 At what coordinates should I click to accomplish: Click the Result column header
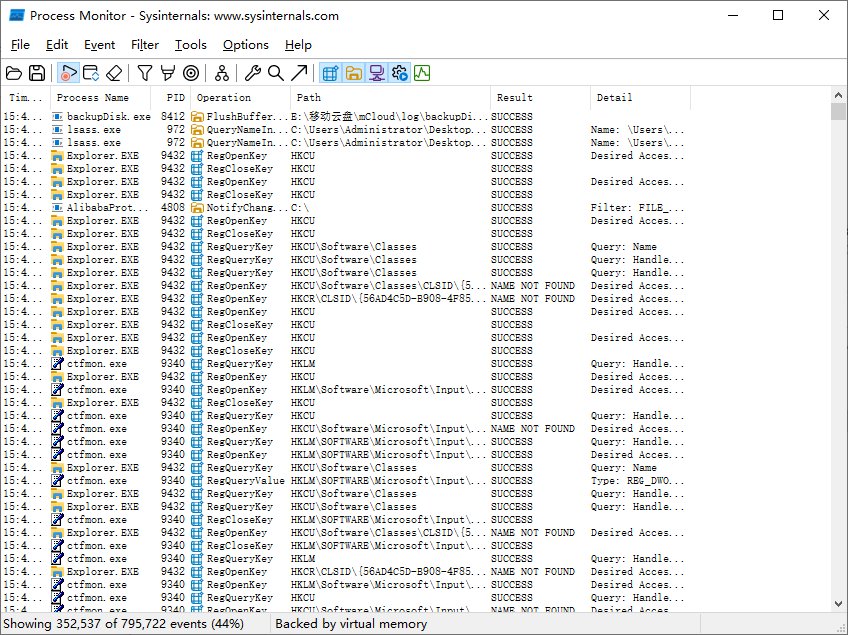coord(540,97)
